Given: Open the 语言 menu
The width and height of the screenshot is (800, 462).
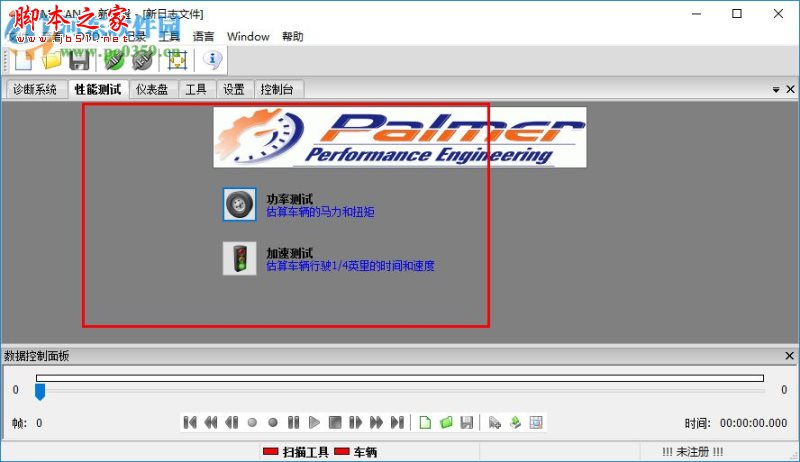Looking at the screenshot, I should 204,36.
